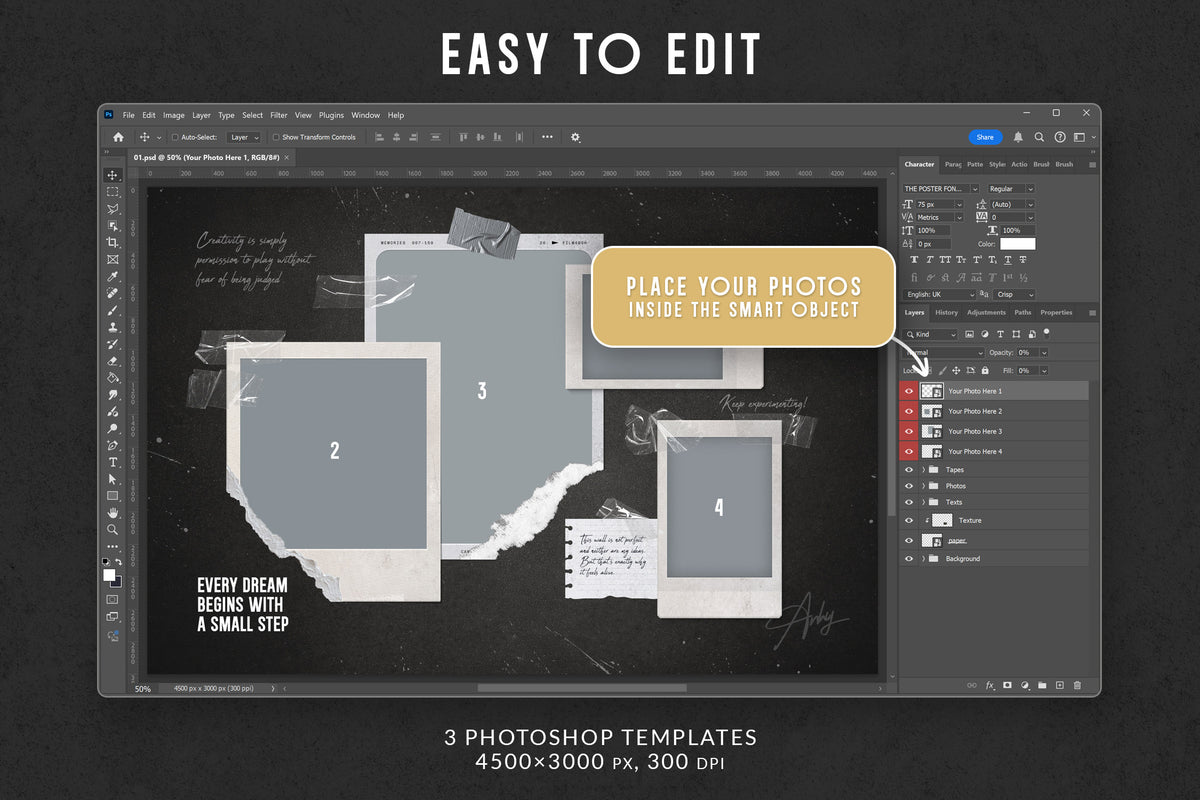Delete layer with the trash icon

click(1077, 685)
